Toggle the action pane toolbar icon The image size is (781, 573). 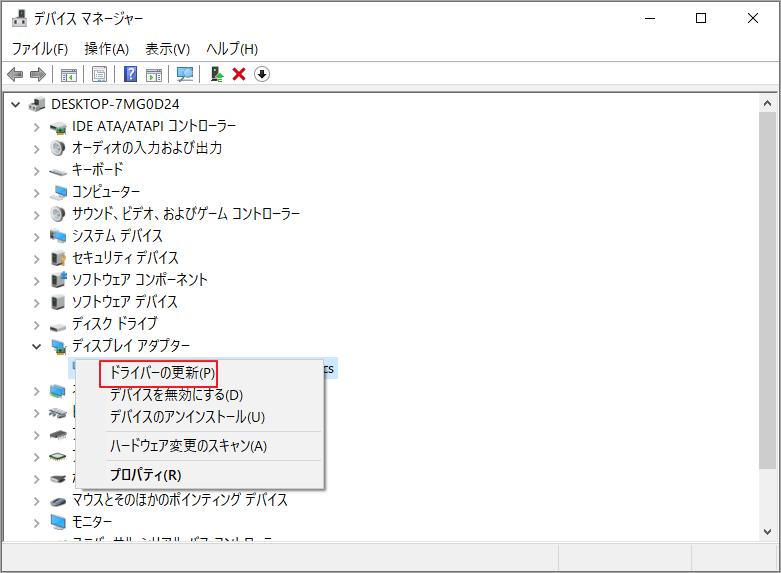pyautogui.click(x=154, y=75)
